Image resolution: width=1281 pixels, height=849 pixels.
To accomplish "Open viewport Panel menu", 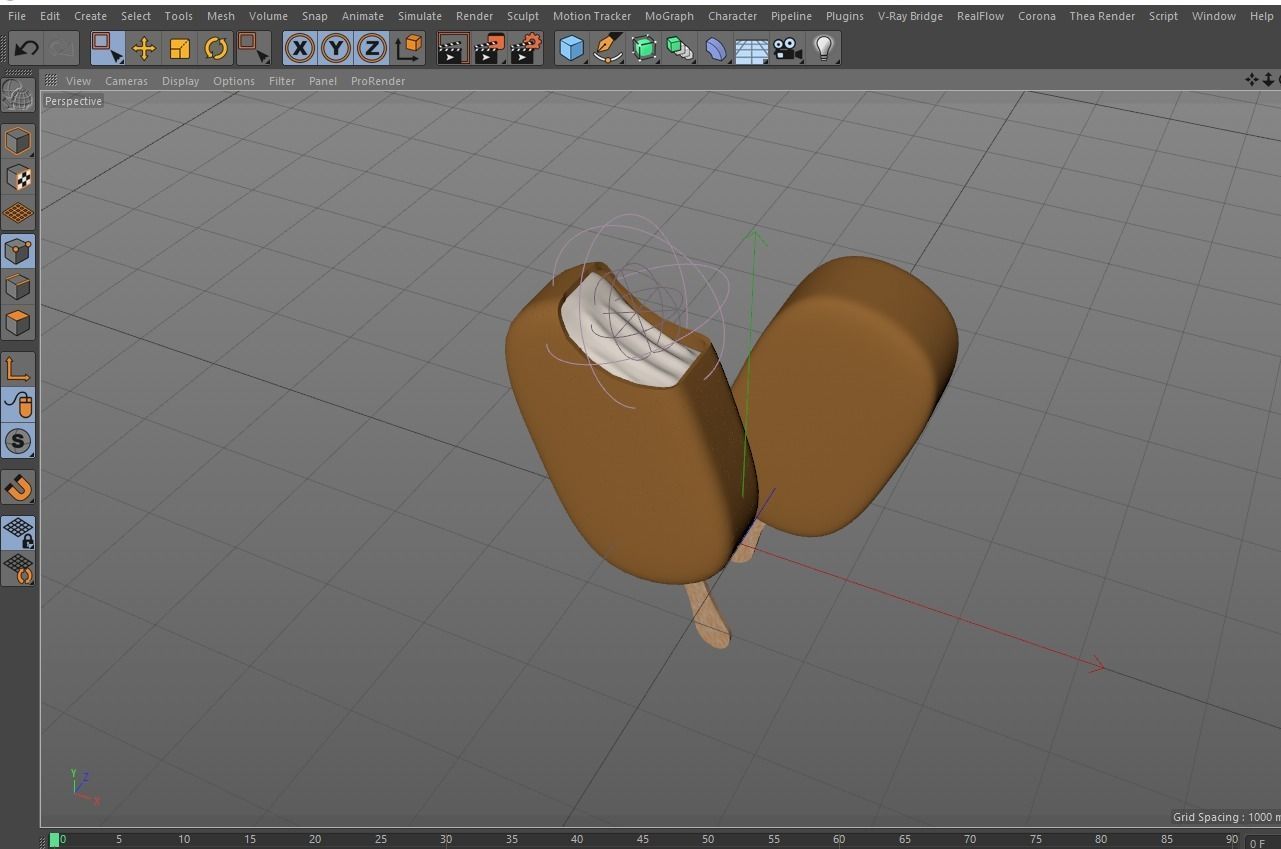I will point(323,81).
